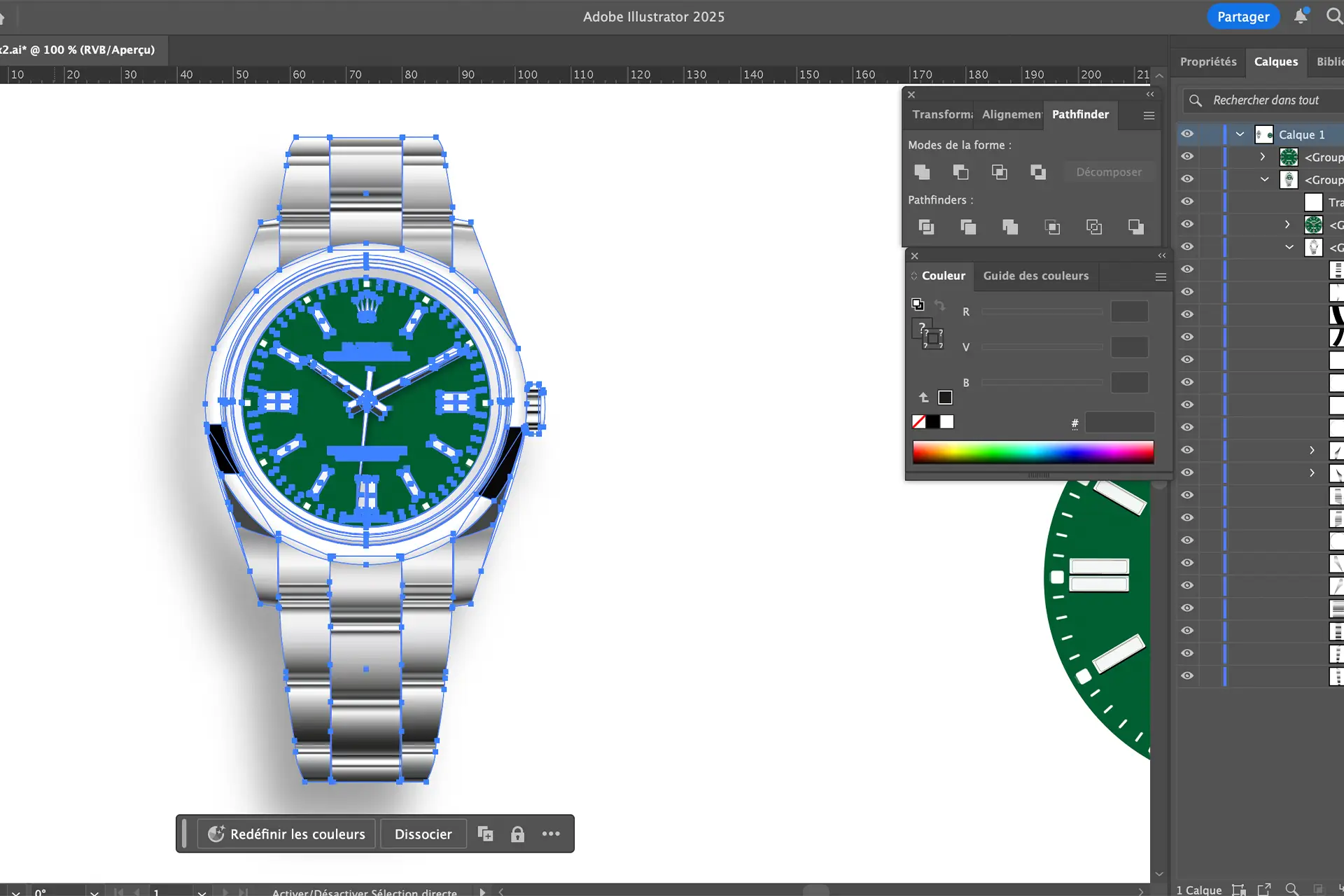
Task: Toggle visibility of Calque 1 layer
Action: pos(1187,134)
